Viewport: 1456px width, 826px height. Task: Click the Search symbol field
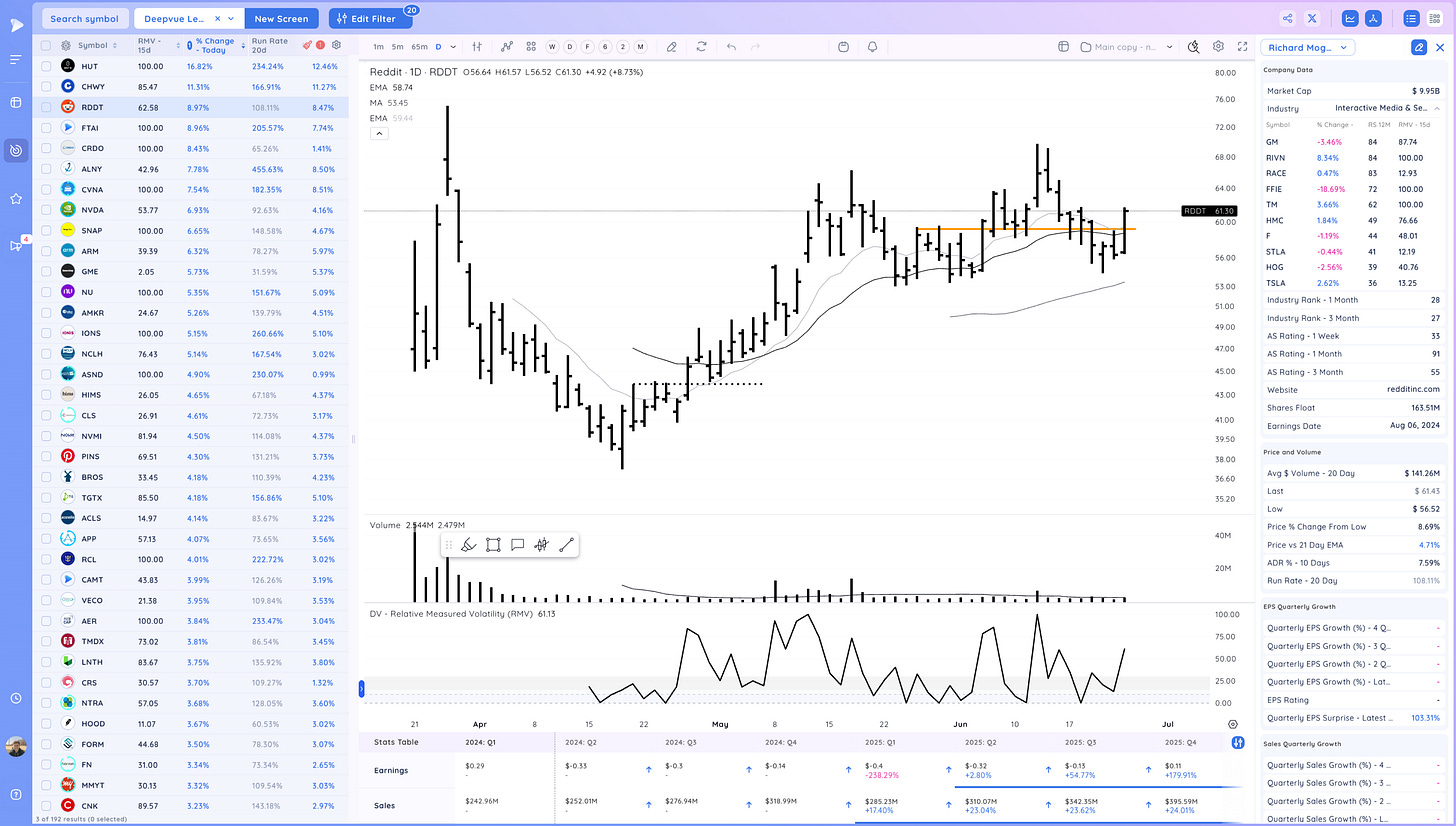click(x=85, y=18)
